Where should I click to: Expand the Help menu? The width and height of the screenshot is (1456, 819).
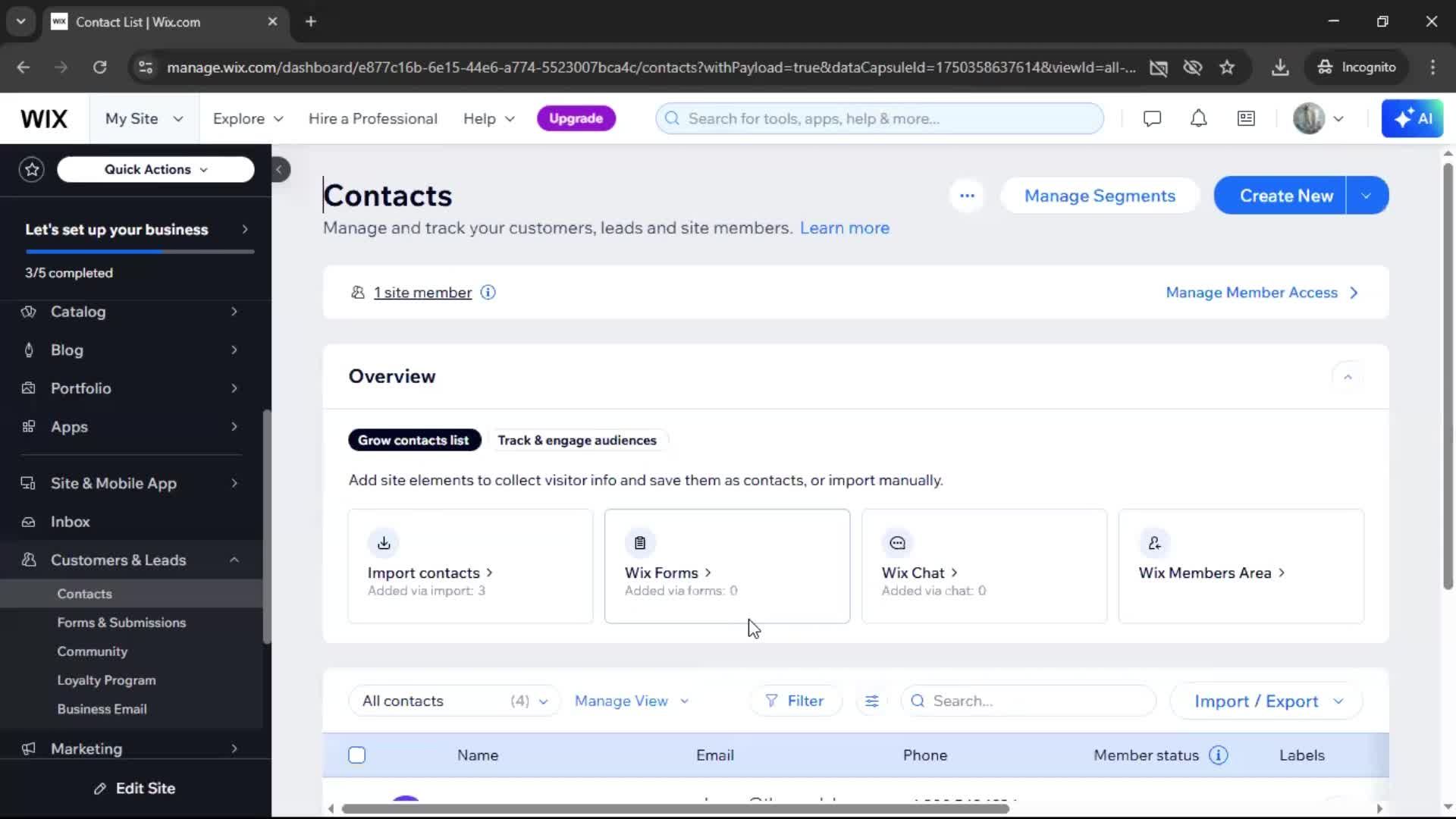[489, 119]
